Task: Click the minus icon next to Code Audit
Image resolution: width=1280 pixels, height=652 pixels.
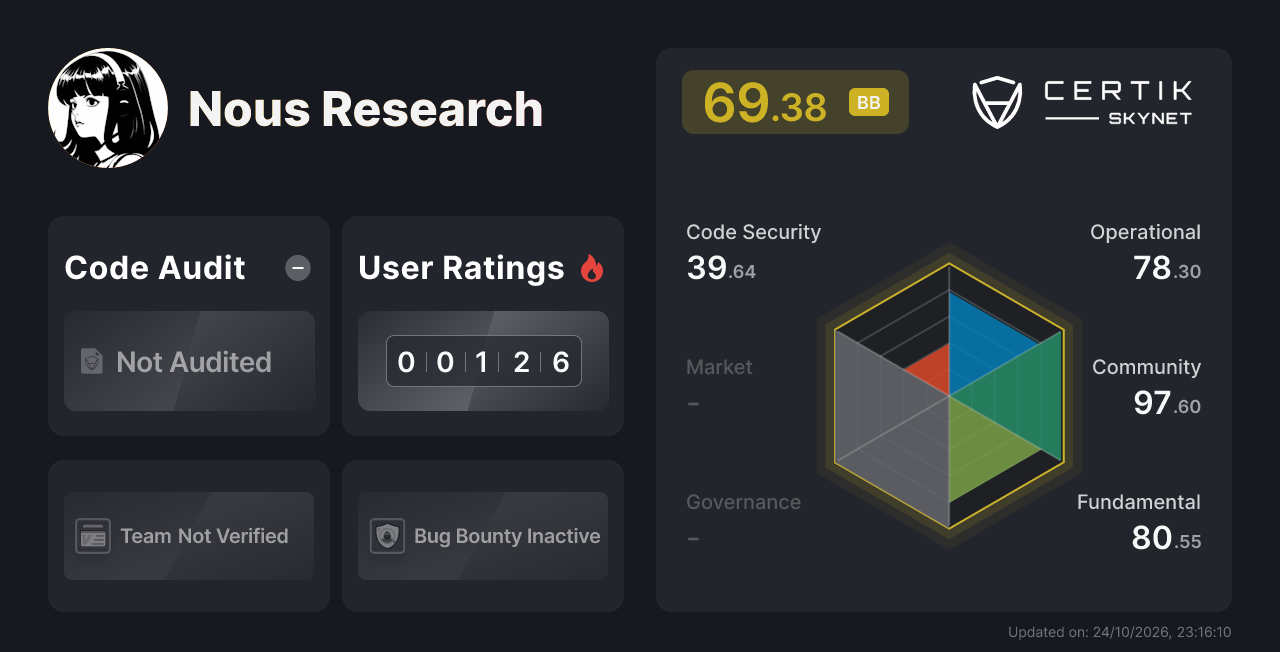Action: (x=298, y=268)
